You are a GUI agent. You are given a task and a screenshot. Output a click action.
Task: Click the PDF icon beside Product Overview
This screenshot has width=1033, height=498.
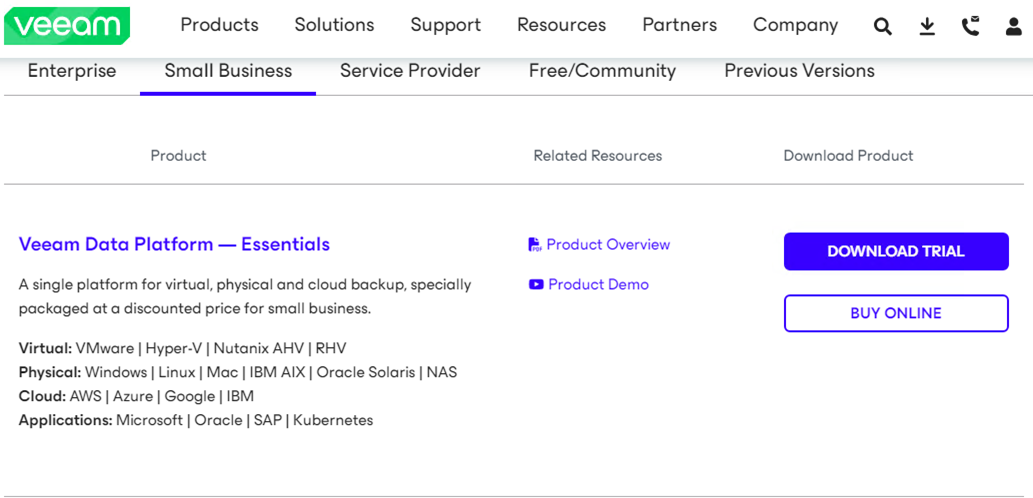click(x=535, y=245)
